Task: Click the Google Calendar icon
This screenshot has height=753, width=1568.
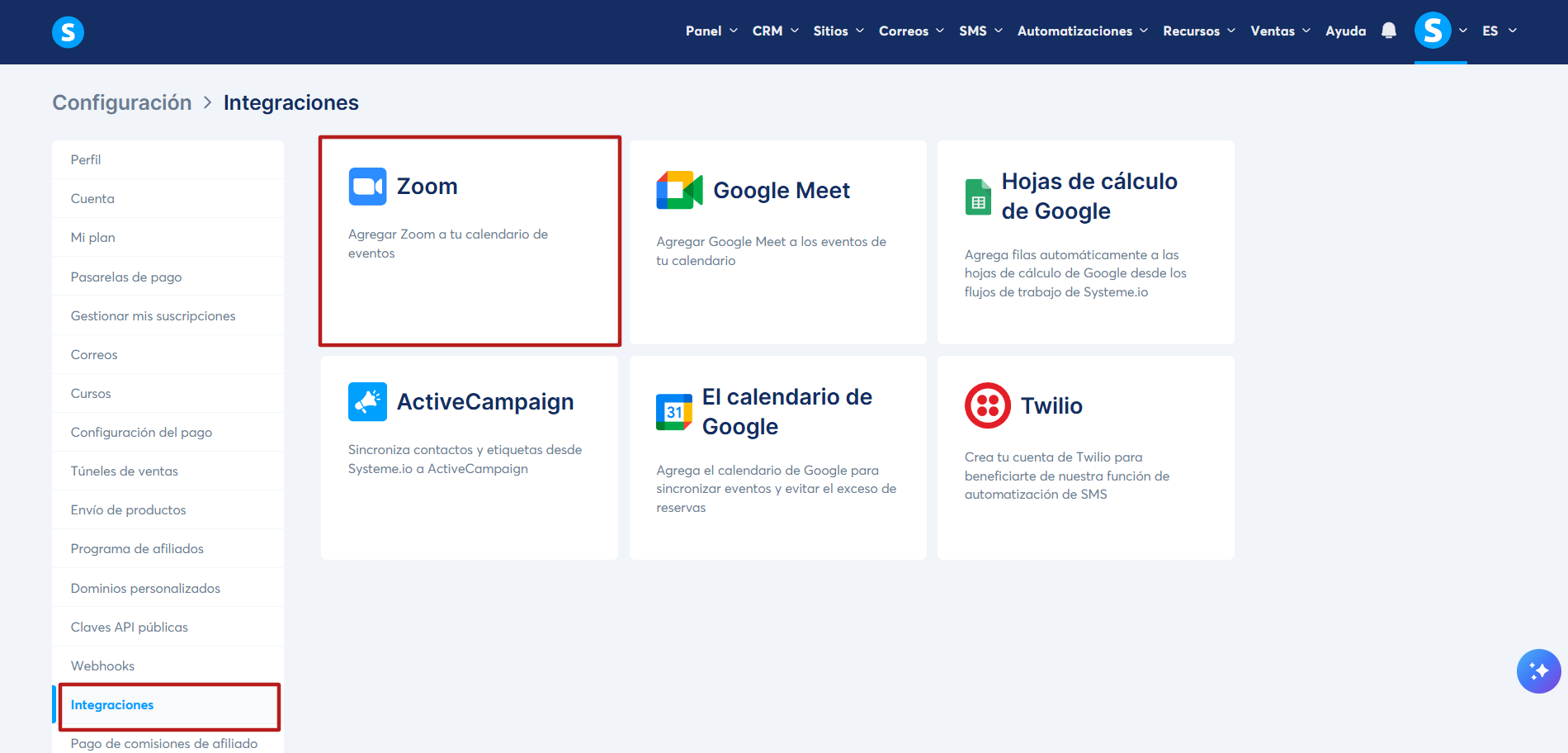Action: [674, 412]
